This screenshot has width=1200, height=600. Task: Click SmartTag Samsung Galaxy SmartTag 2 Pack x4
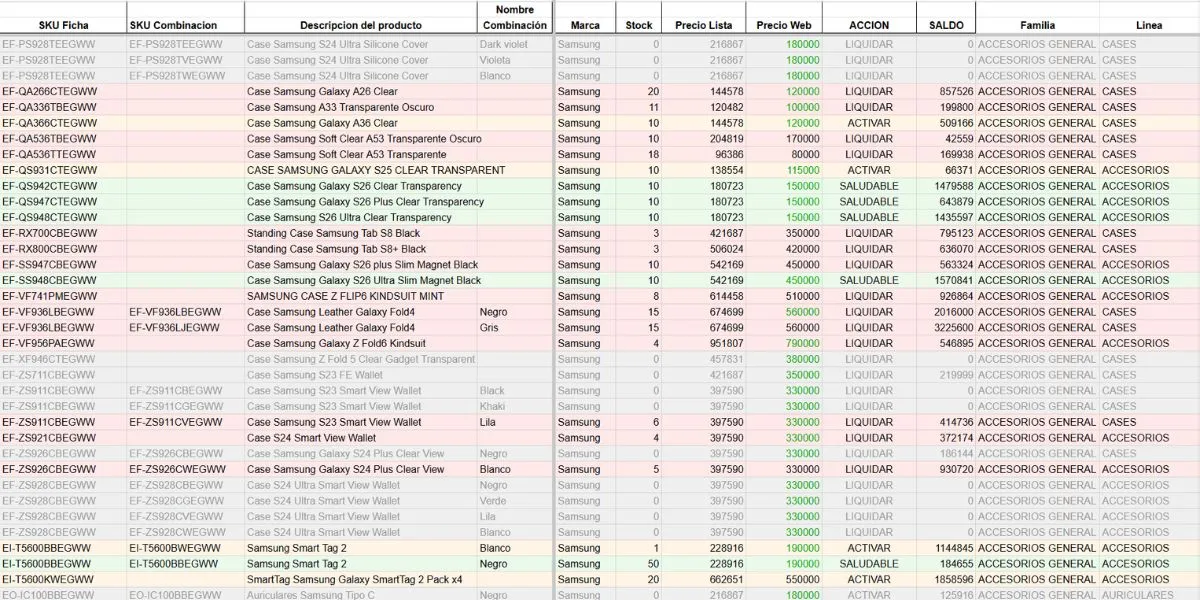(x=354, y=580)
